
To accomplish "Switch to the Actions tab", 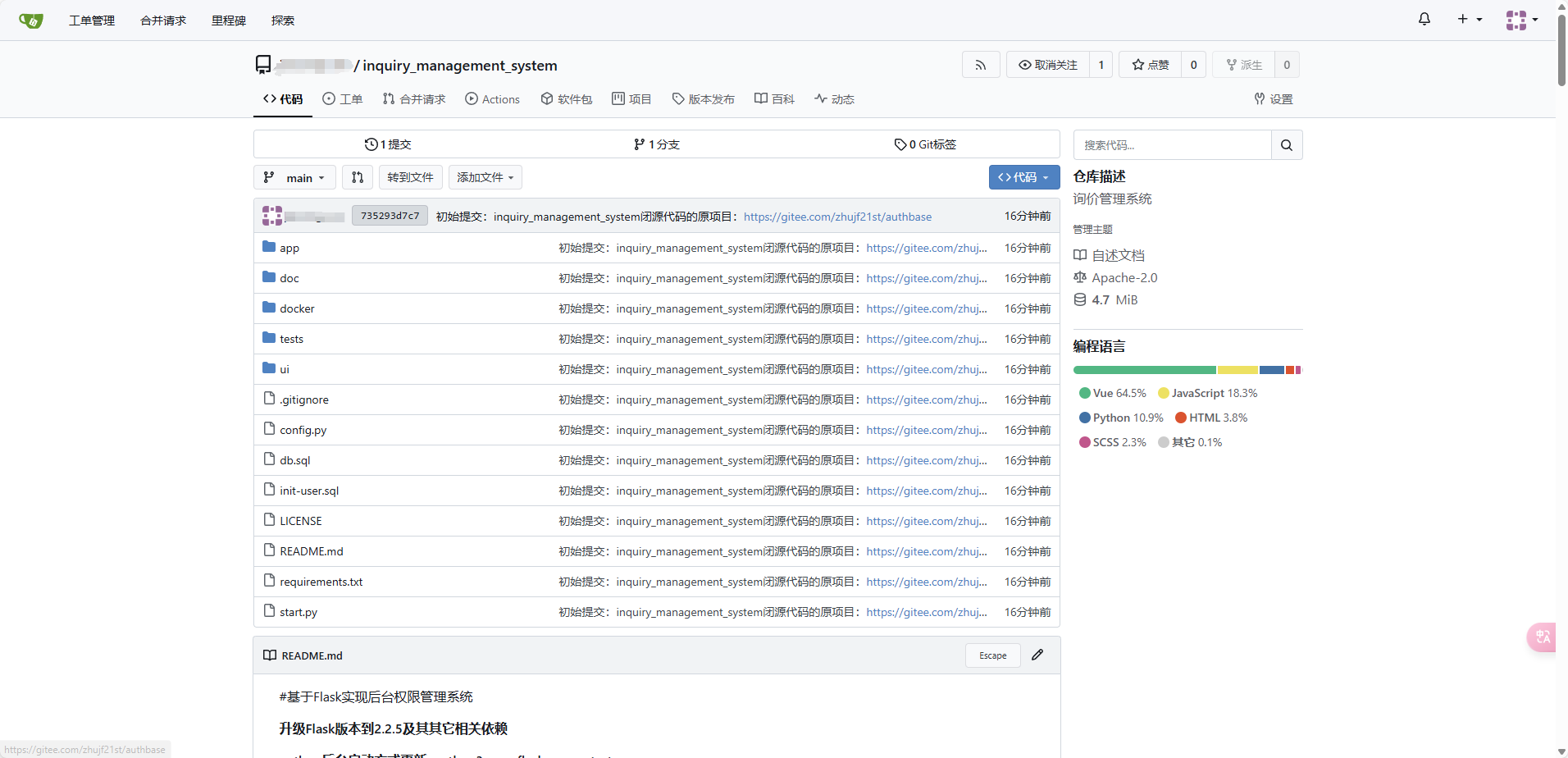I will click(x=492, y=98).
